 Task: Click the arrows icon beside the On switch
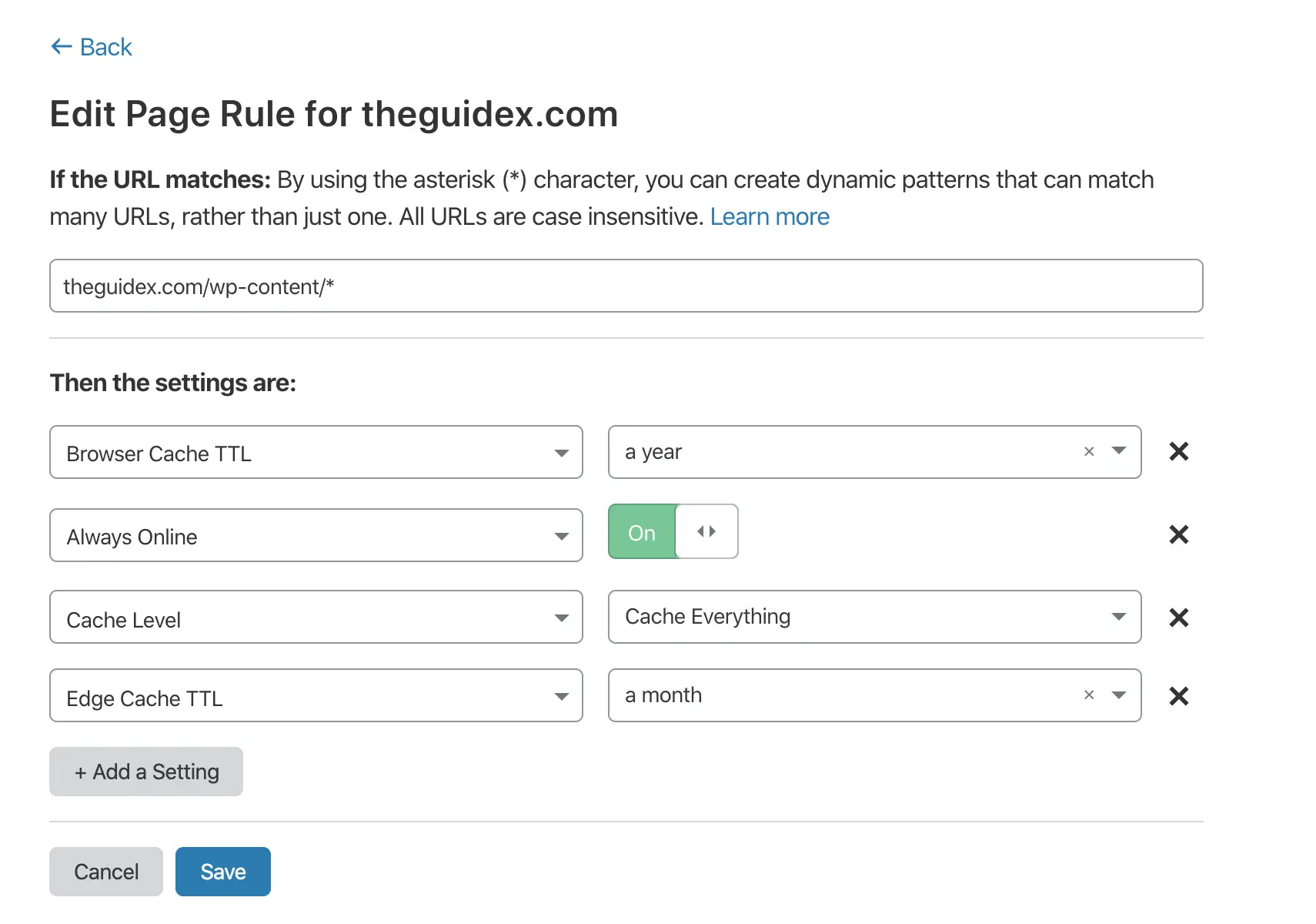tap(706, 531)
